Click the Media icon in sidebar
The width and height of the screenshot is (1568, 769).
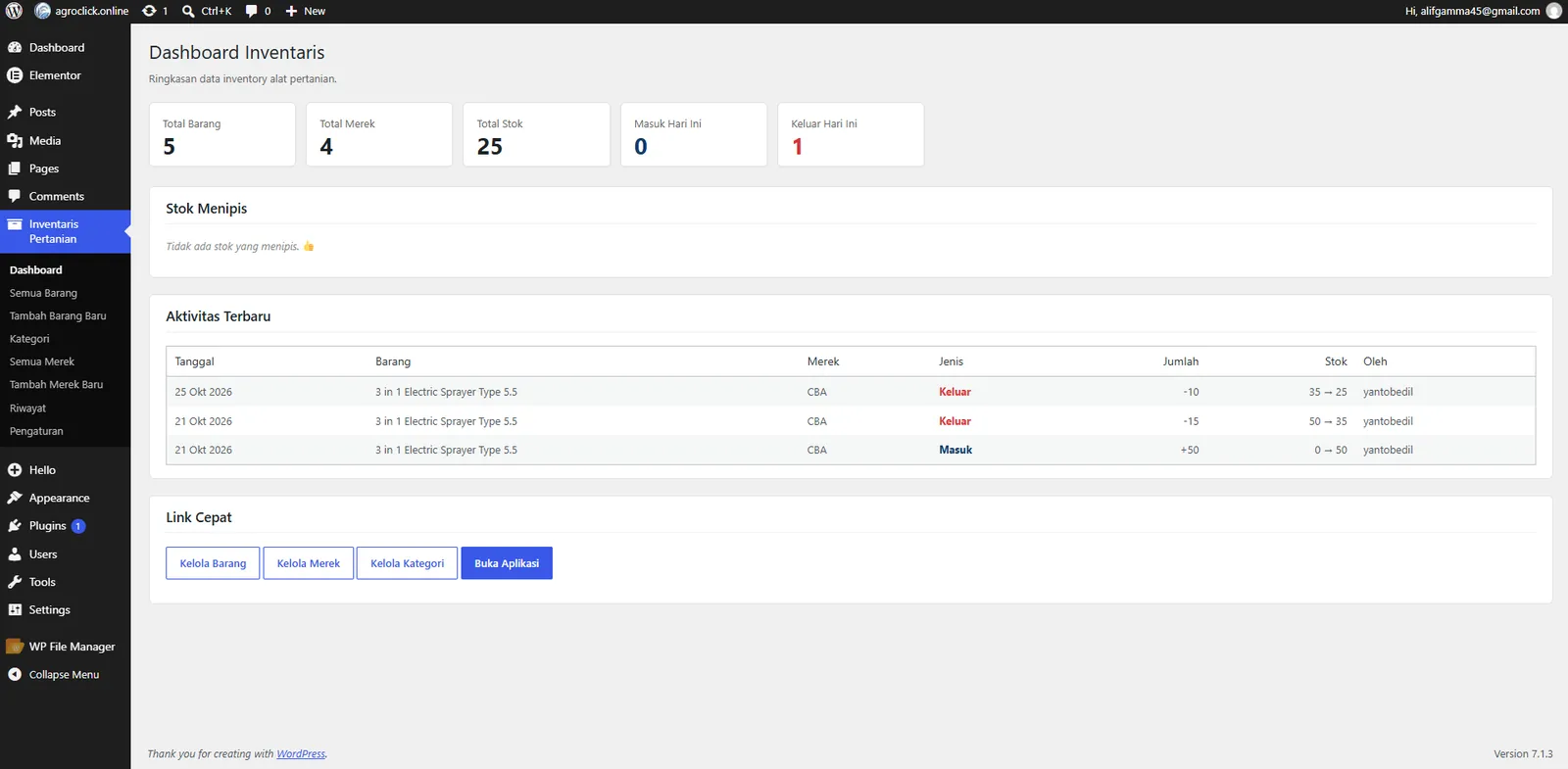coord(15,141)
